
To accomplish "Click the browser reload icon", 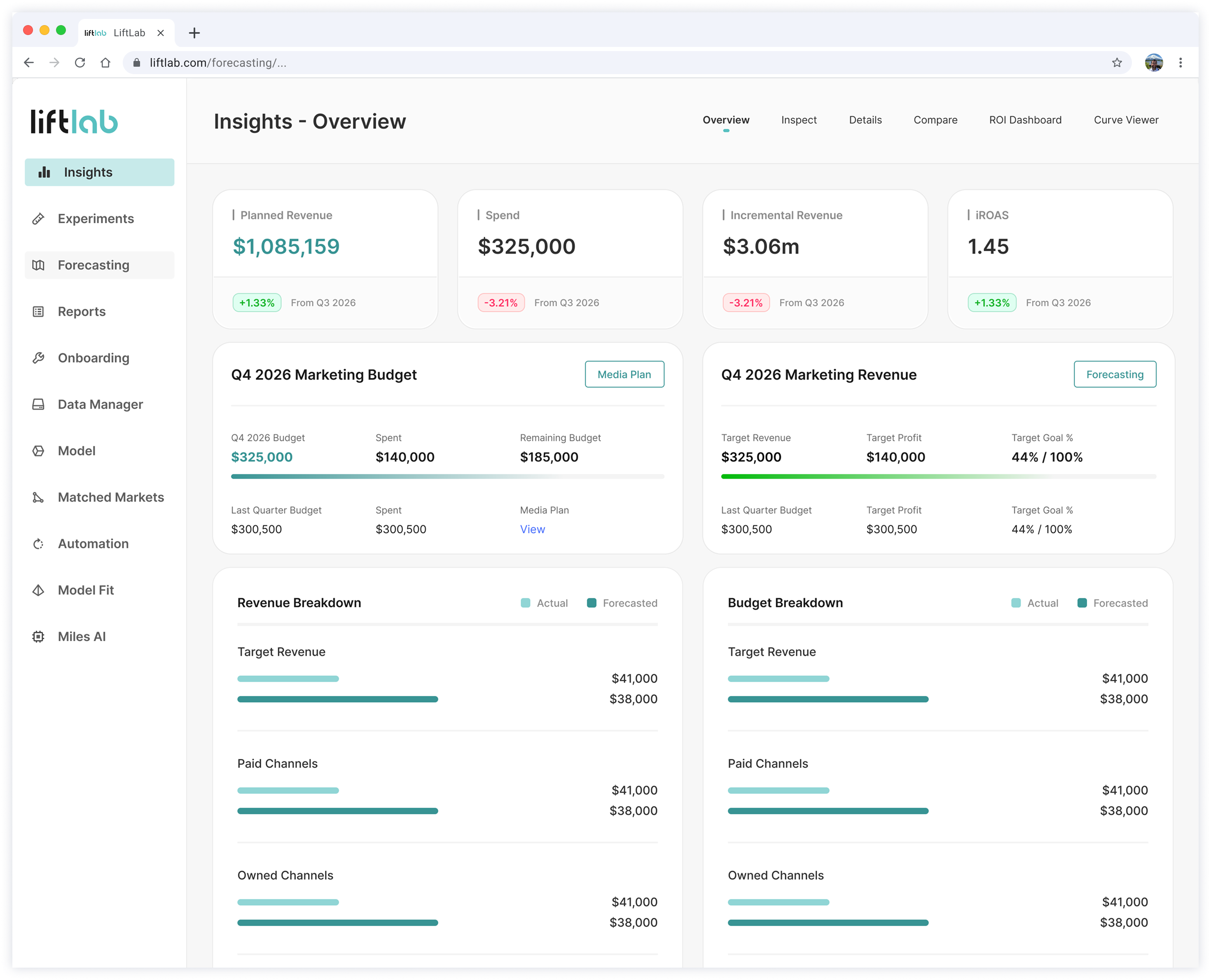I will click(x=80, y=63).
